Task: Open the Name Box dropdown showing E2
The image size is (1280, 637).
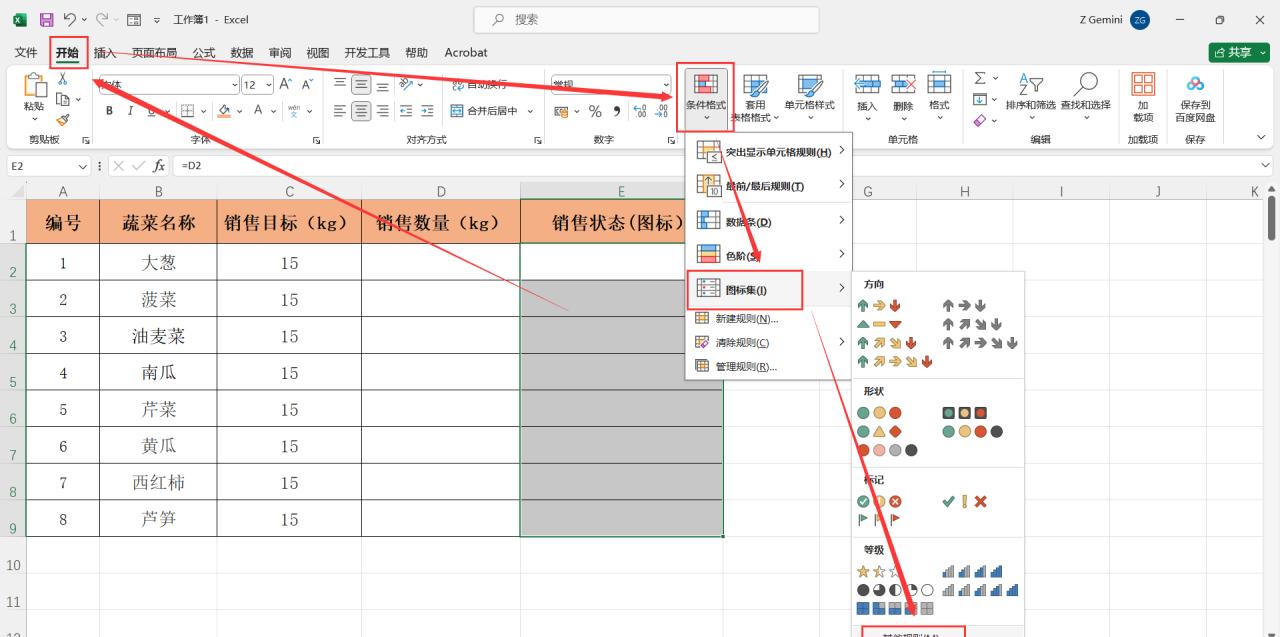Action: [x=83, y=166]
